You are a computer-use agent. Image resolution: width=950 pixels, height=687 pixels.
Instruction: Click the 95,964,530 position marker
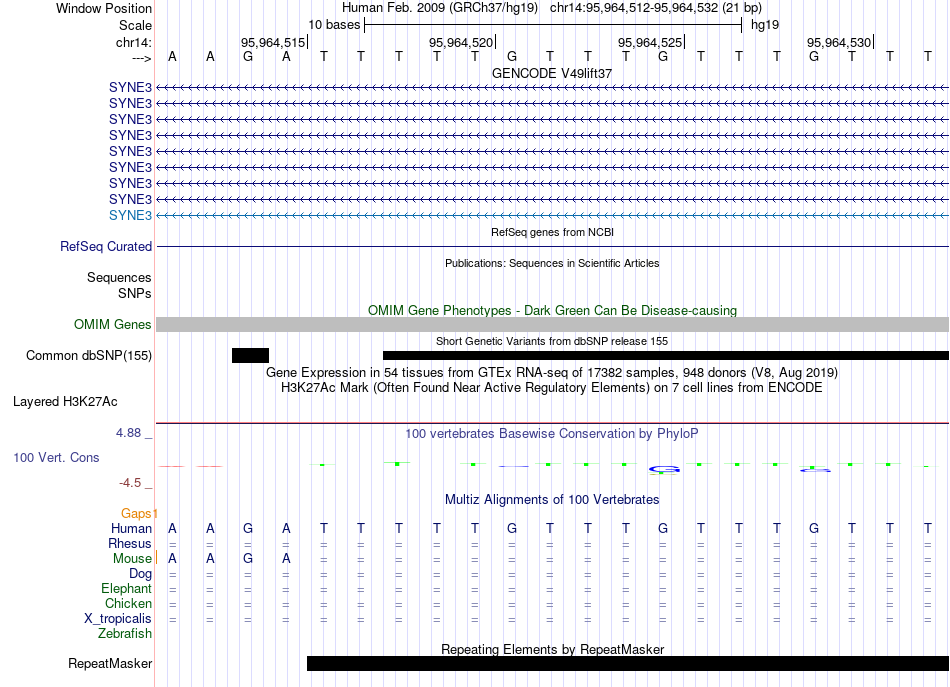click(x=840, y=42)
